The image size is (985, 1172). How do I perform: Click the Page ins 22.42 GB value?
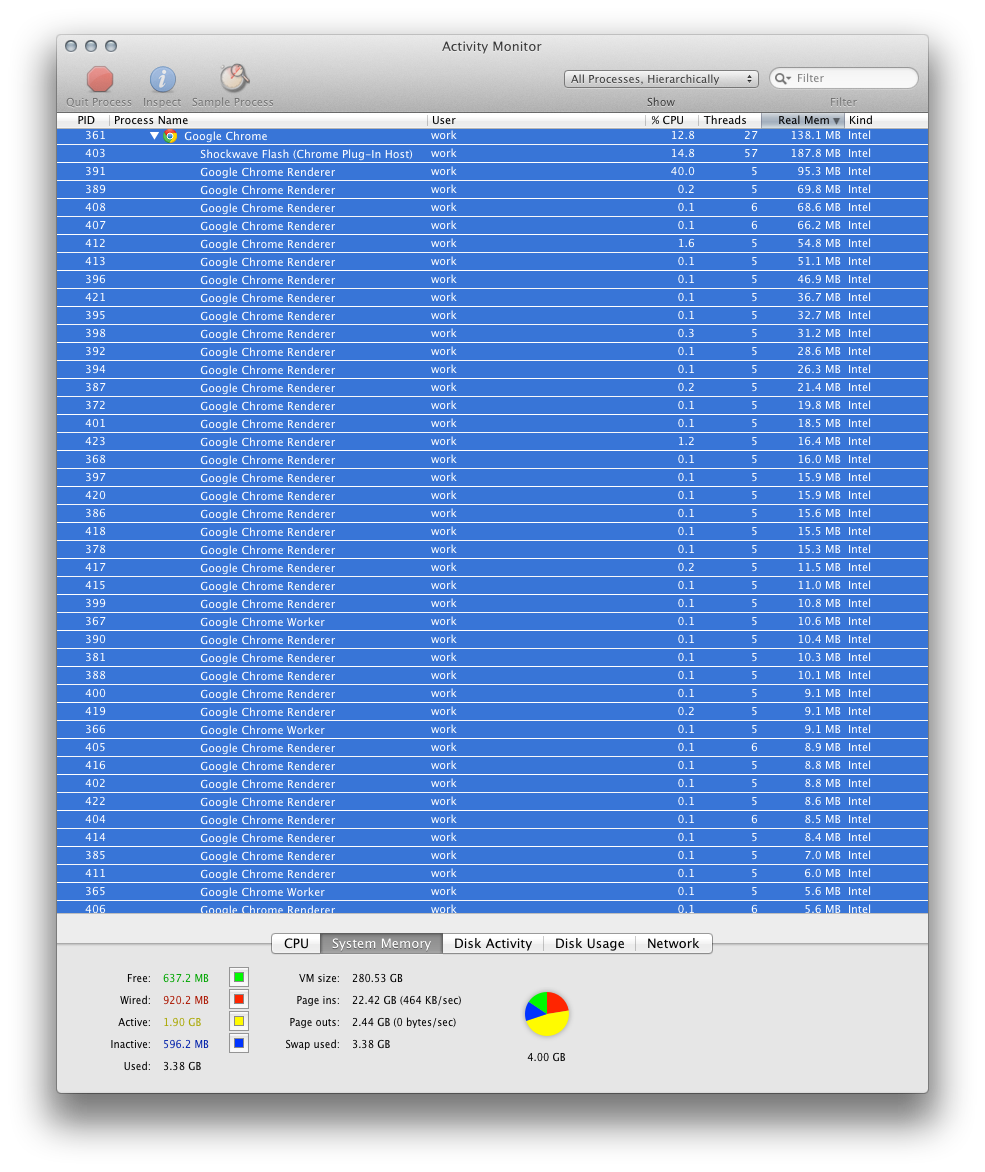tap(407, 1000)
